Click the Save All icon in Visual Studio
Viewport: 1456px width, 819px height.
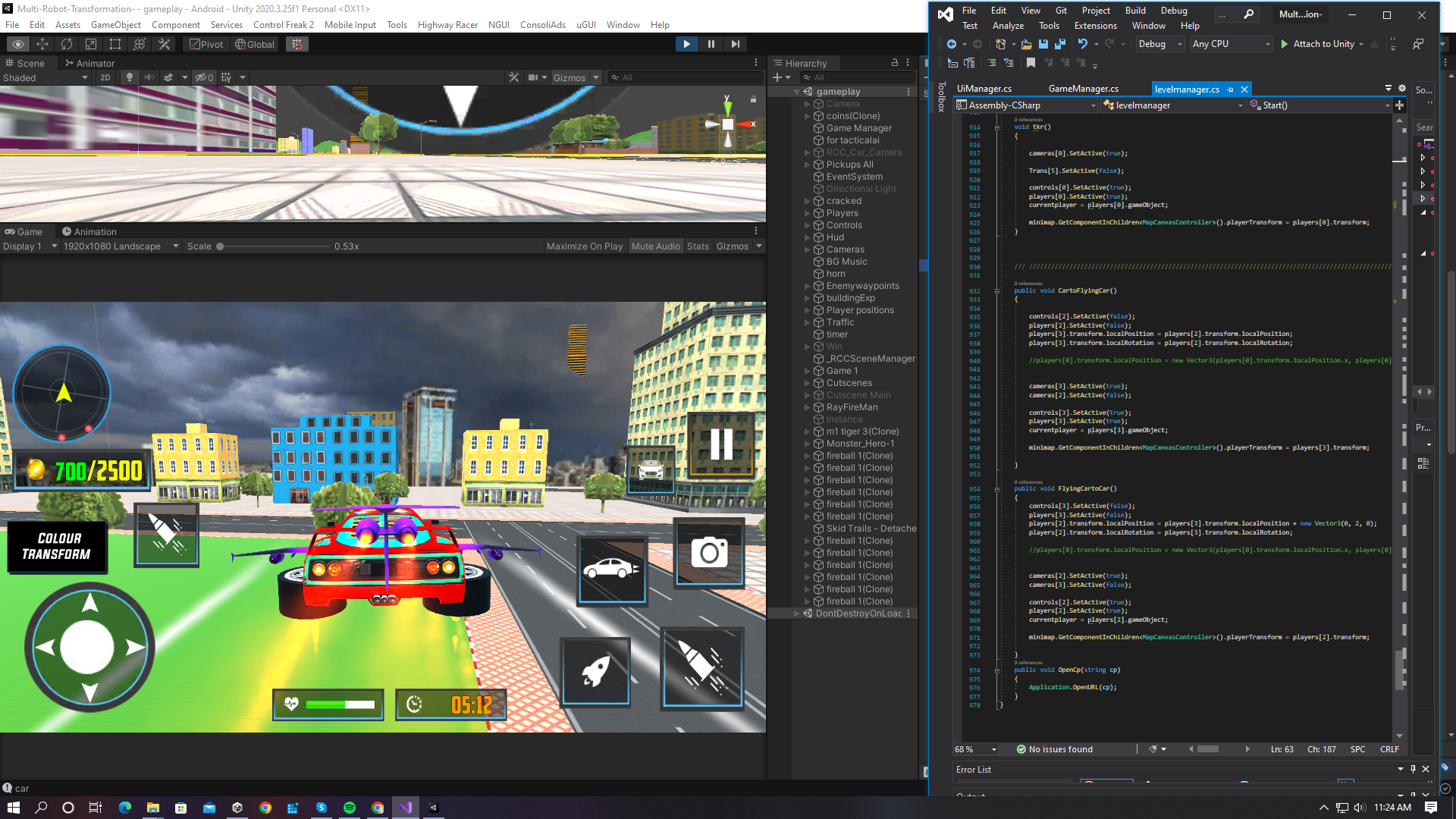(1059, 44)
